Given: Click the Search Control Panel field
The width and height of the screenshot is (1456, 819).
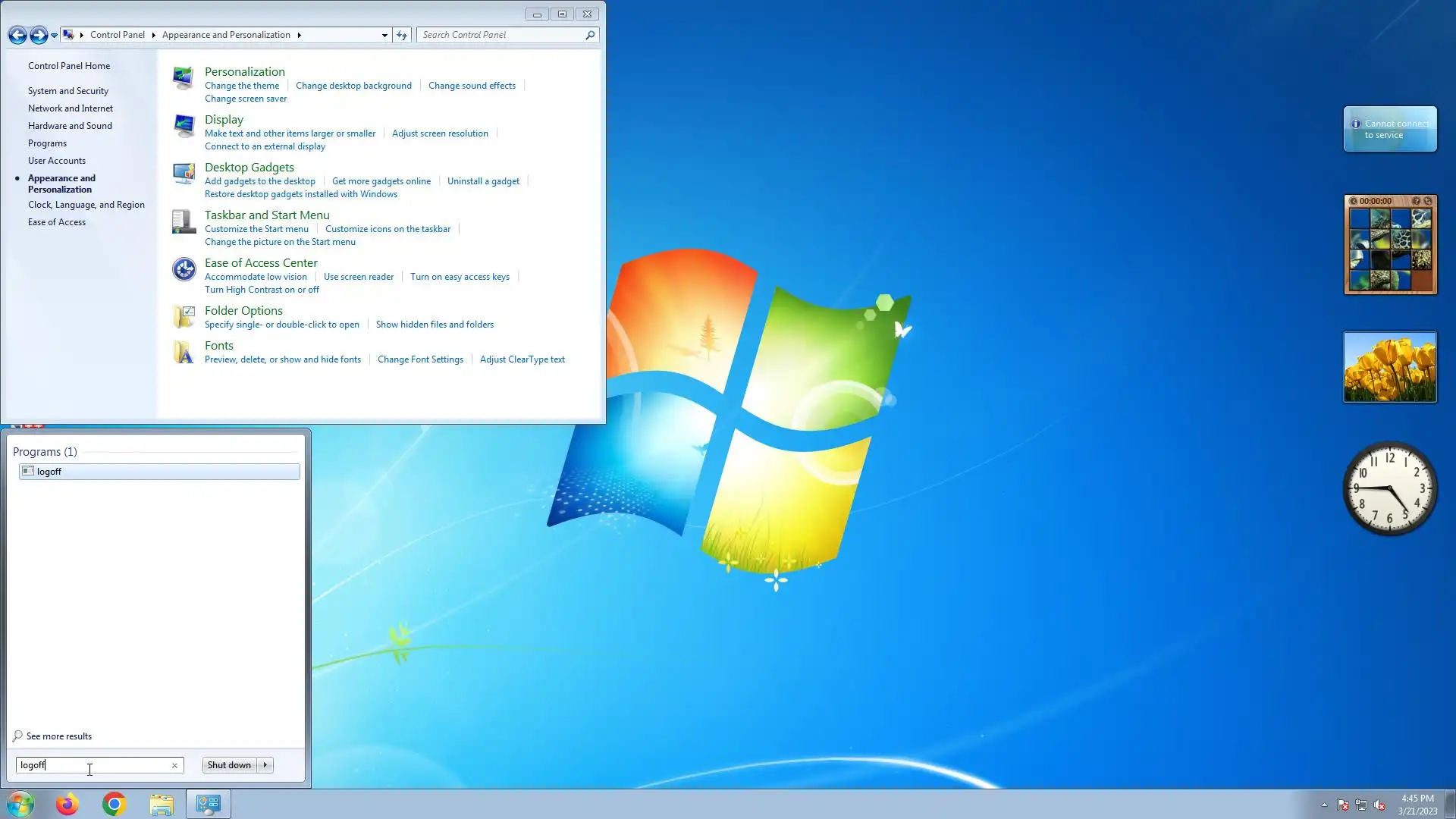Looking at the screenshot, I should 500,35.
